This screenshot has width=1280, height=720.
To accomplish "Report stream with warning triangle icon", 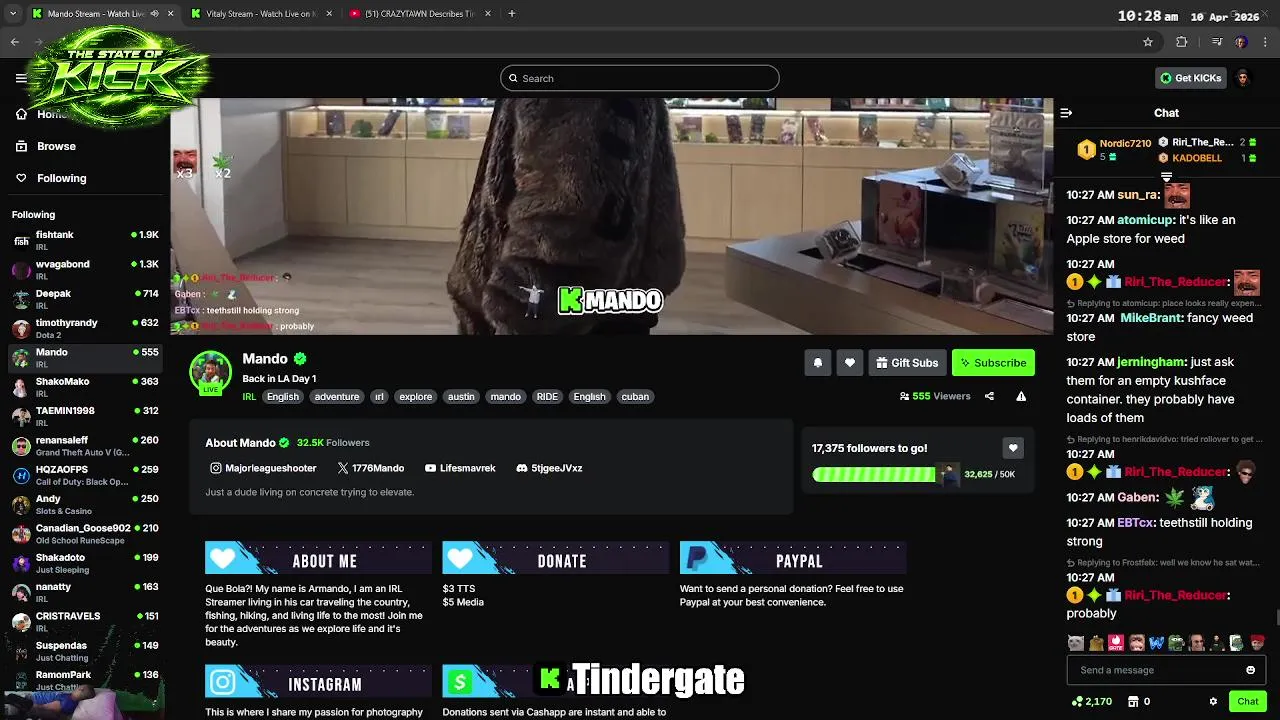I will [1021, 396].
